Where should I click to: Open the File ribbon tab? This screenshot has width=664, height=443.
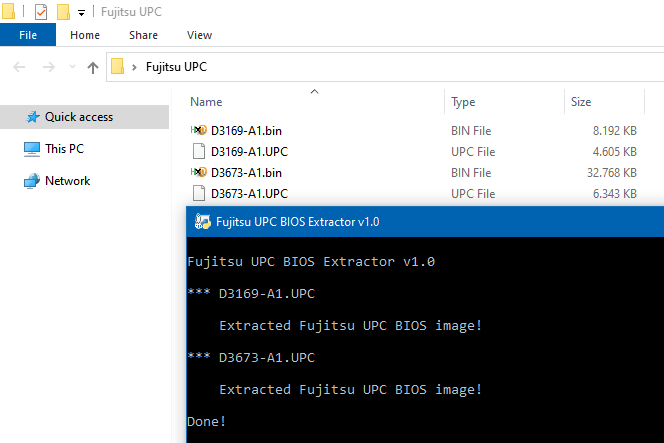(x=28, y=35)
